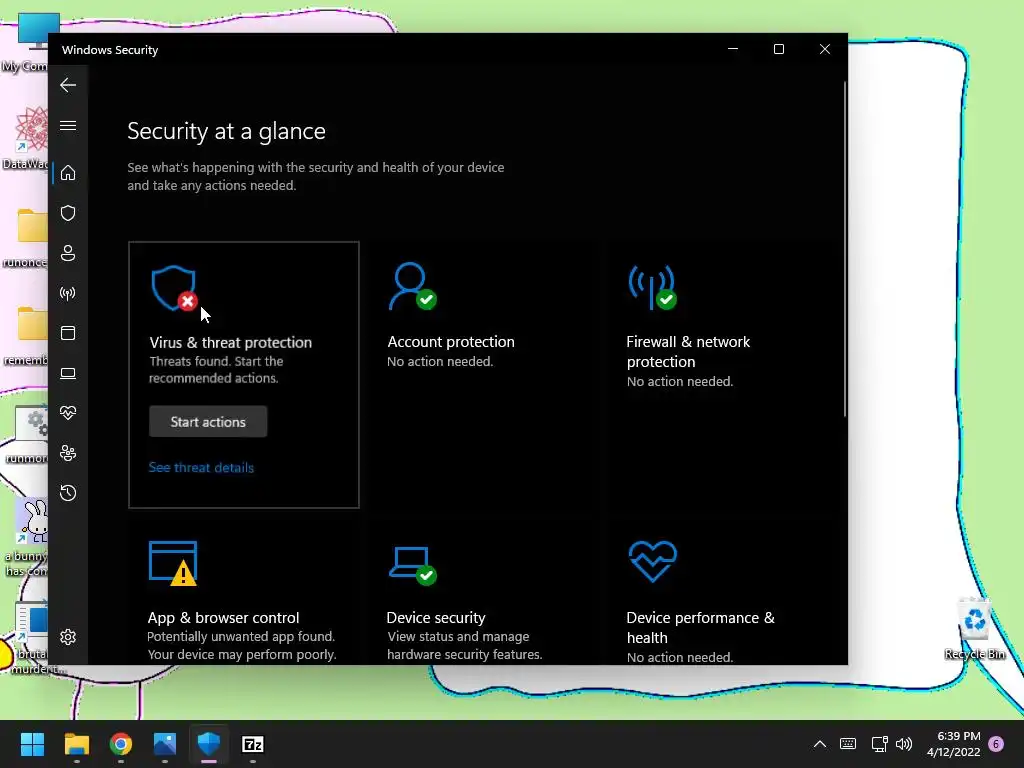This screenshot has width=1024, height=768.
Task: Select Windows Security taskbar icon
Action: point(209,744)
